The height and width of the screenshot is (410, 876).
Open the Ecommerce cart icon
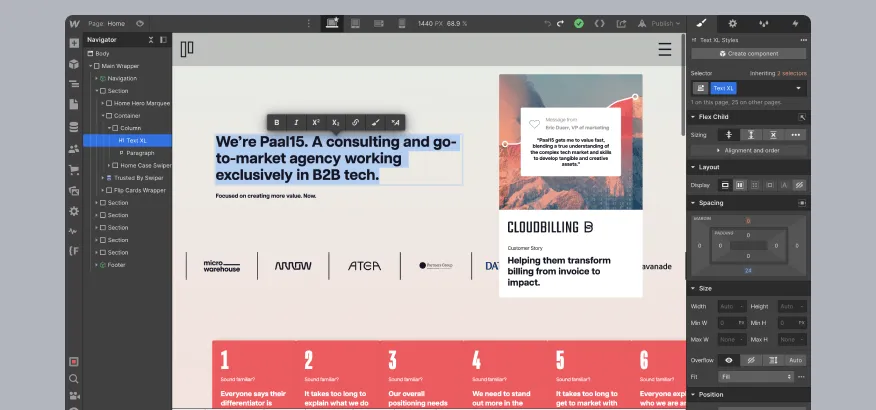coord(74,169)
